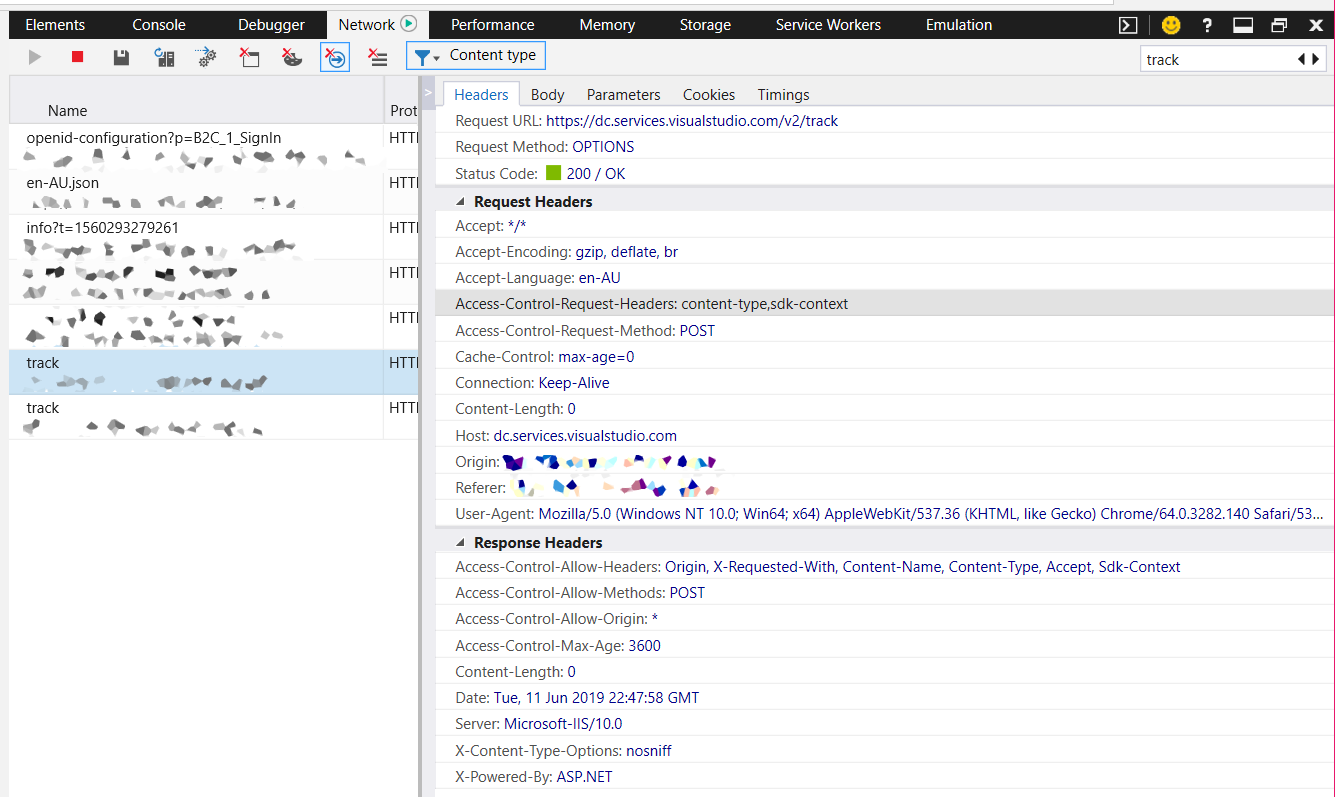Screen dimensions: 1335x797
Task: Switch to the Console tab
Action: (158, 24)
